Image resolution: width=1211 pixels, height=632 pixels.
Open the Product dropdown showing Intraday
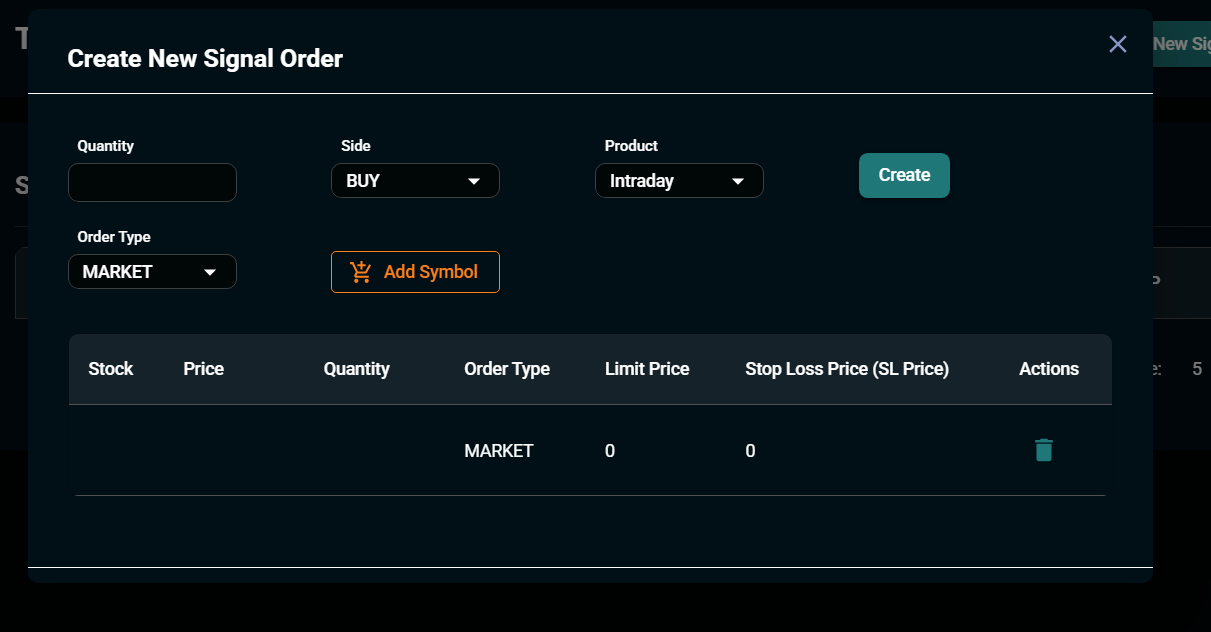679,181
